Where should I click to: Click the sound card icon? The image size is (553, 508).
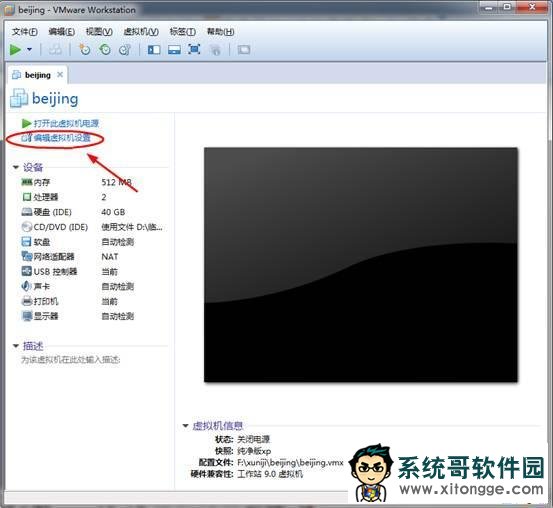[27, 286]
